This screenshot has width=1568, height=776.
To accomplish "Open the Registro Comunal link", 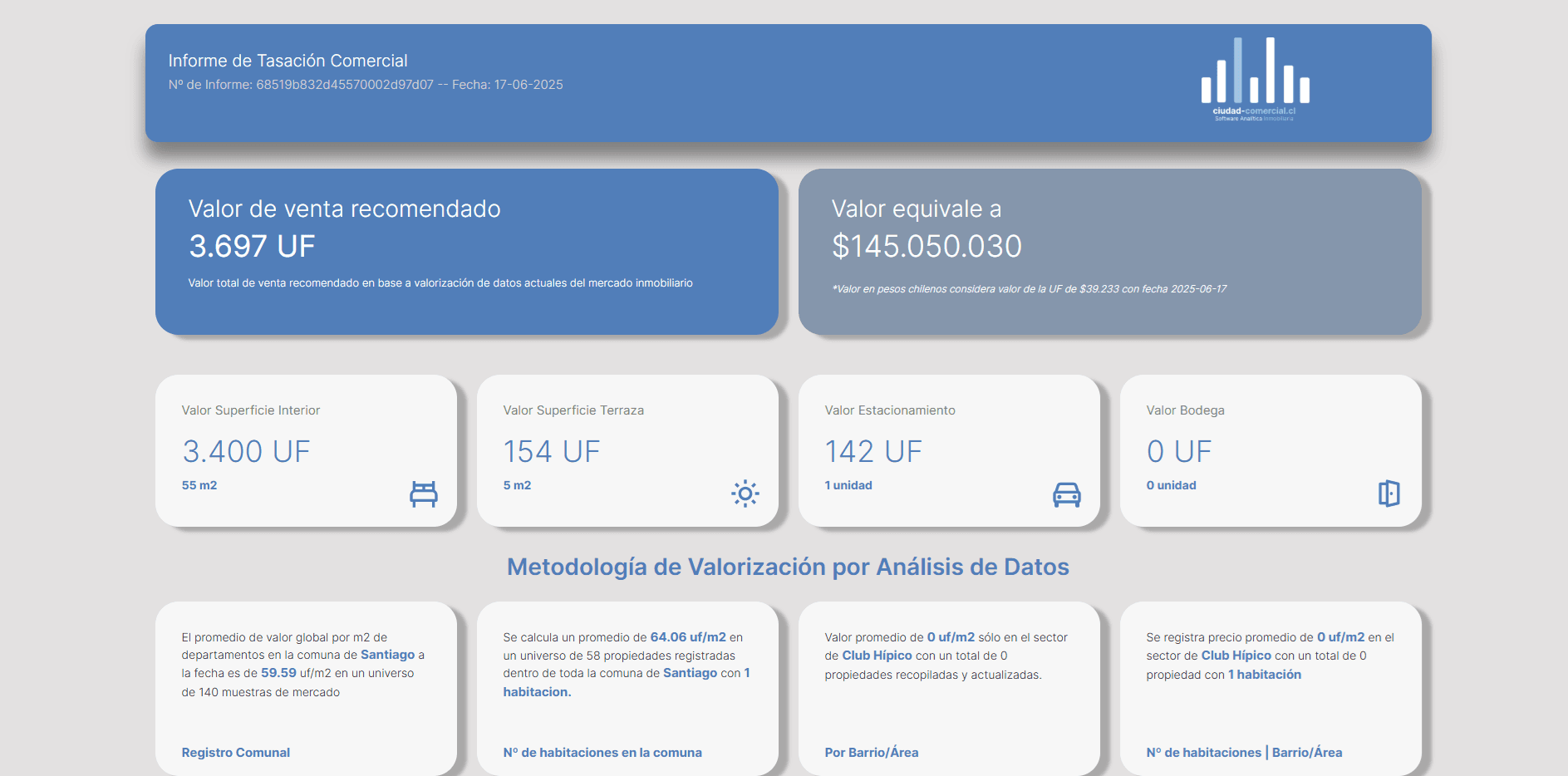I will click(x=235, y=752).
